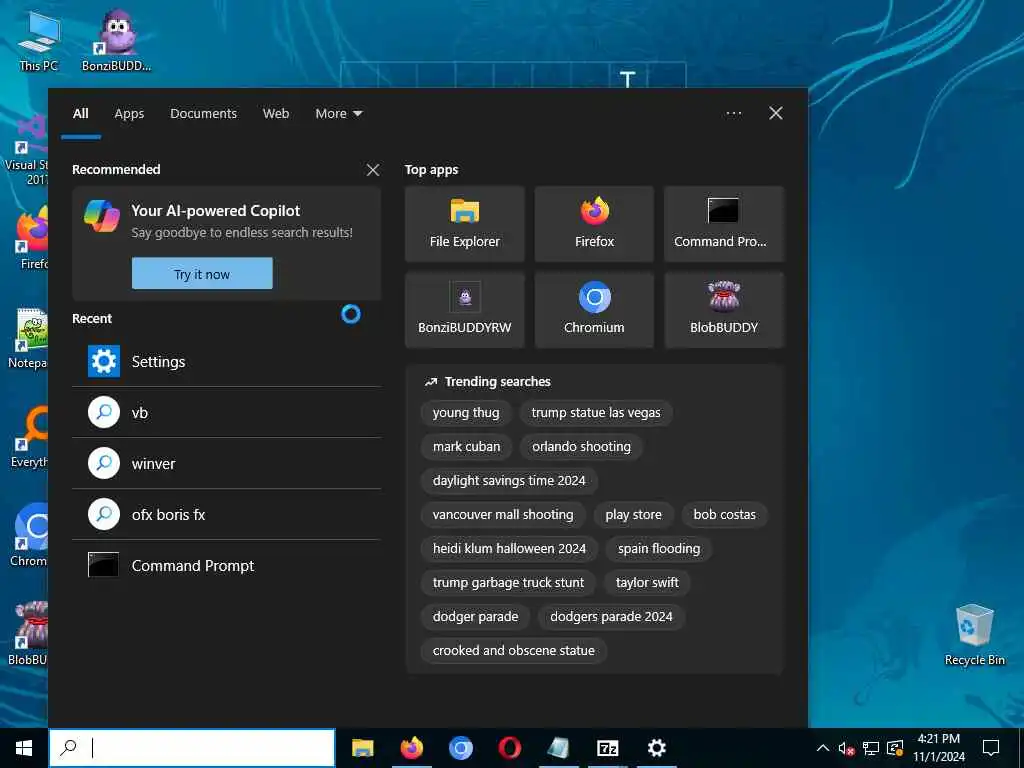
Task: Switch to the Apps tab
Action: 129,114
